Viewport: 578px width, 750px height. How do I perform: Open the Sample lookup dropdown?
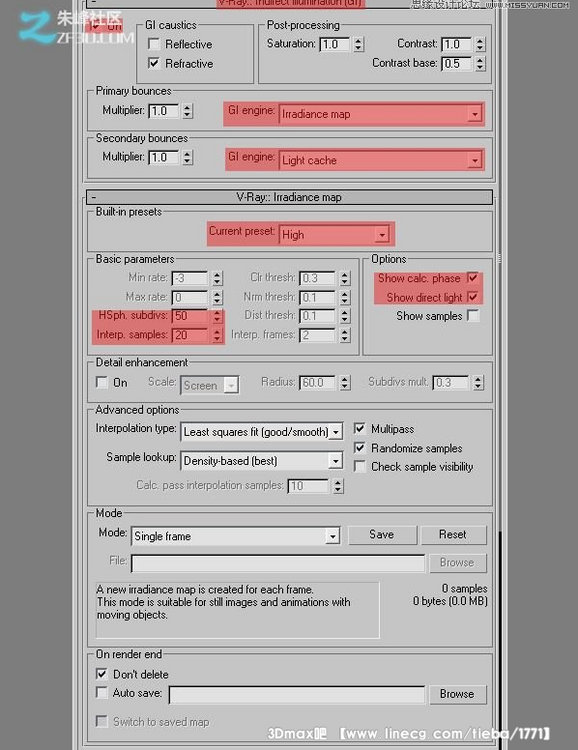point(262,461)
